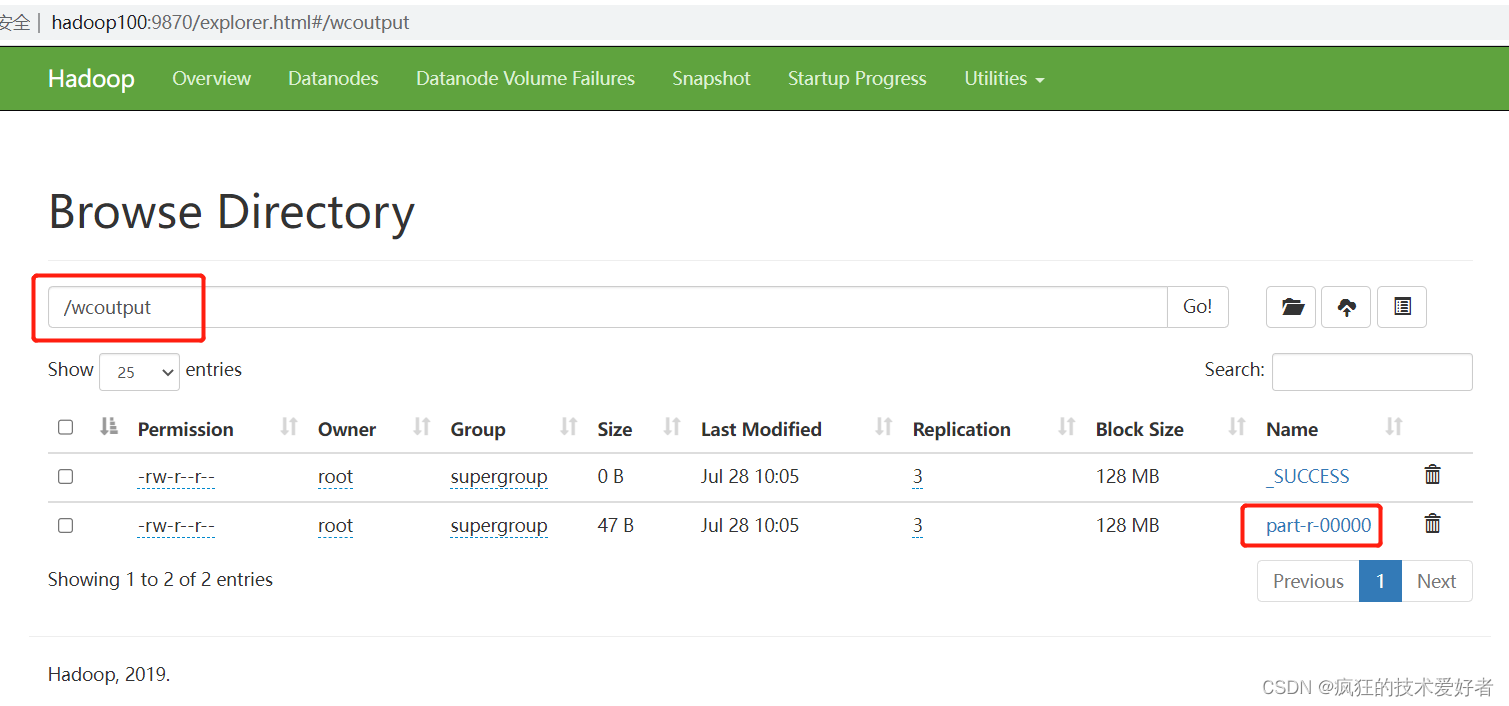Open the Show entries count dropdown
1509x706 pixels.
point(139,372)
